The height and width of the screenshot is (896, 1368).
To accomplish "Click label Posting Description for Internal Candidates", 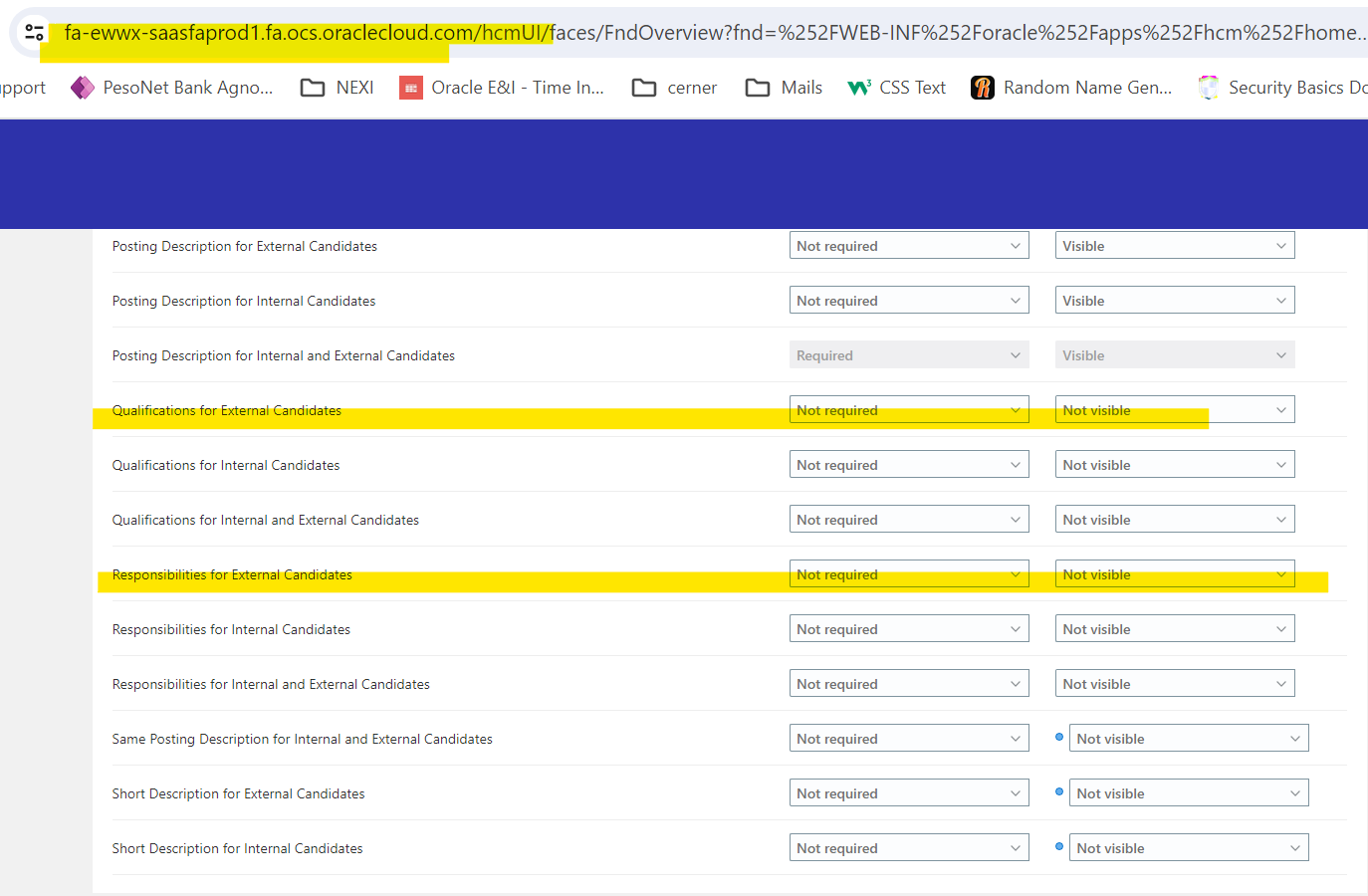I will [x=244, y=301].
